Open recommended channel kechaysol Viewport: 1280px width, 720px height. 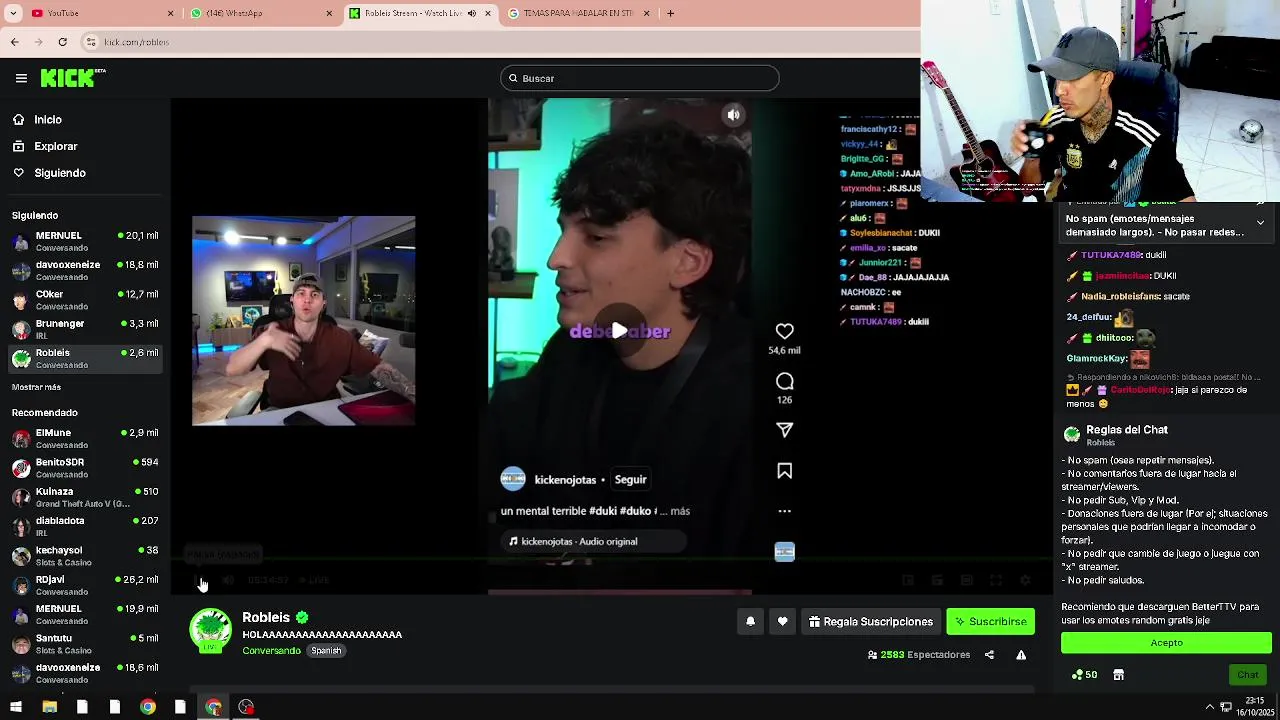tap(85, 555)
